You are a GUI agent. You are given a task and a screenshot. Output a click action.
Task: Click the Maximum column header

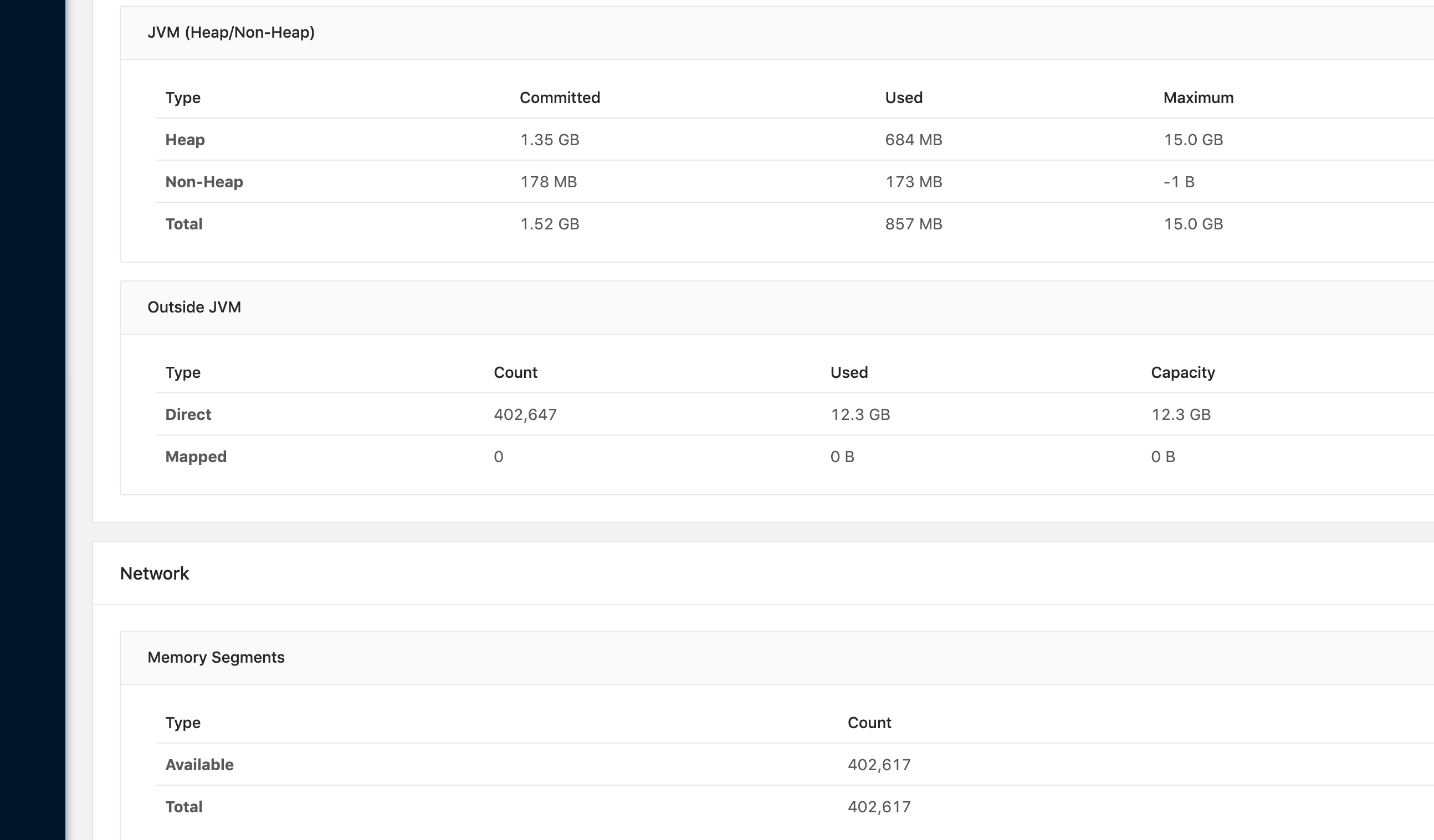pos(1198,98)
